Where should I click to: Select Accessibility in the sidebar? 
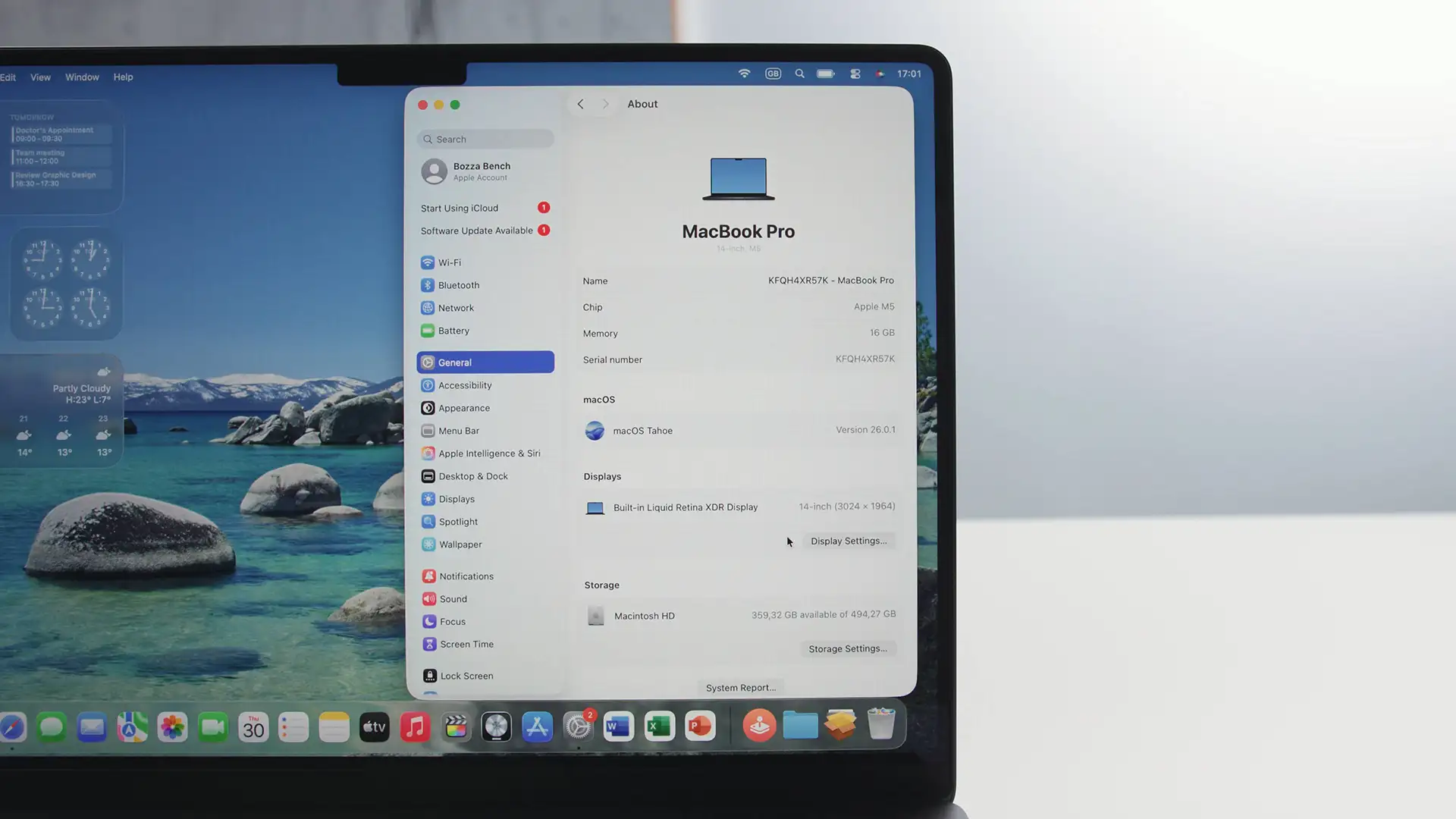pyautogui.click(x=464, y=385)
